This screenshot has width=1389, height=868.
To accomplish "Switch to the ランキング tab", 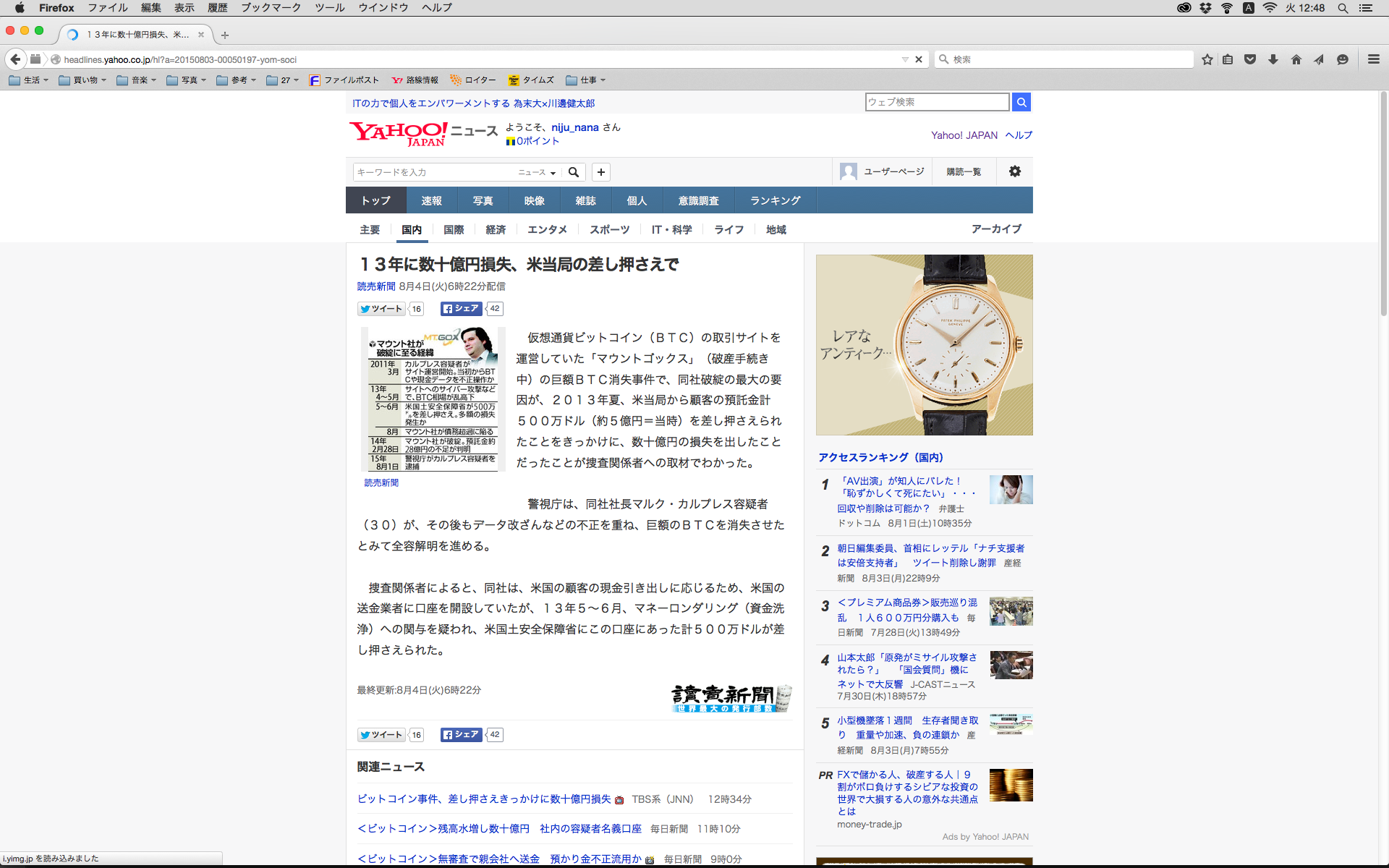I will click(x=775, y=200).
